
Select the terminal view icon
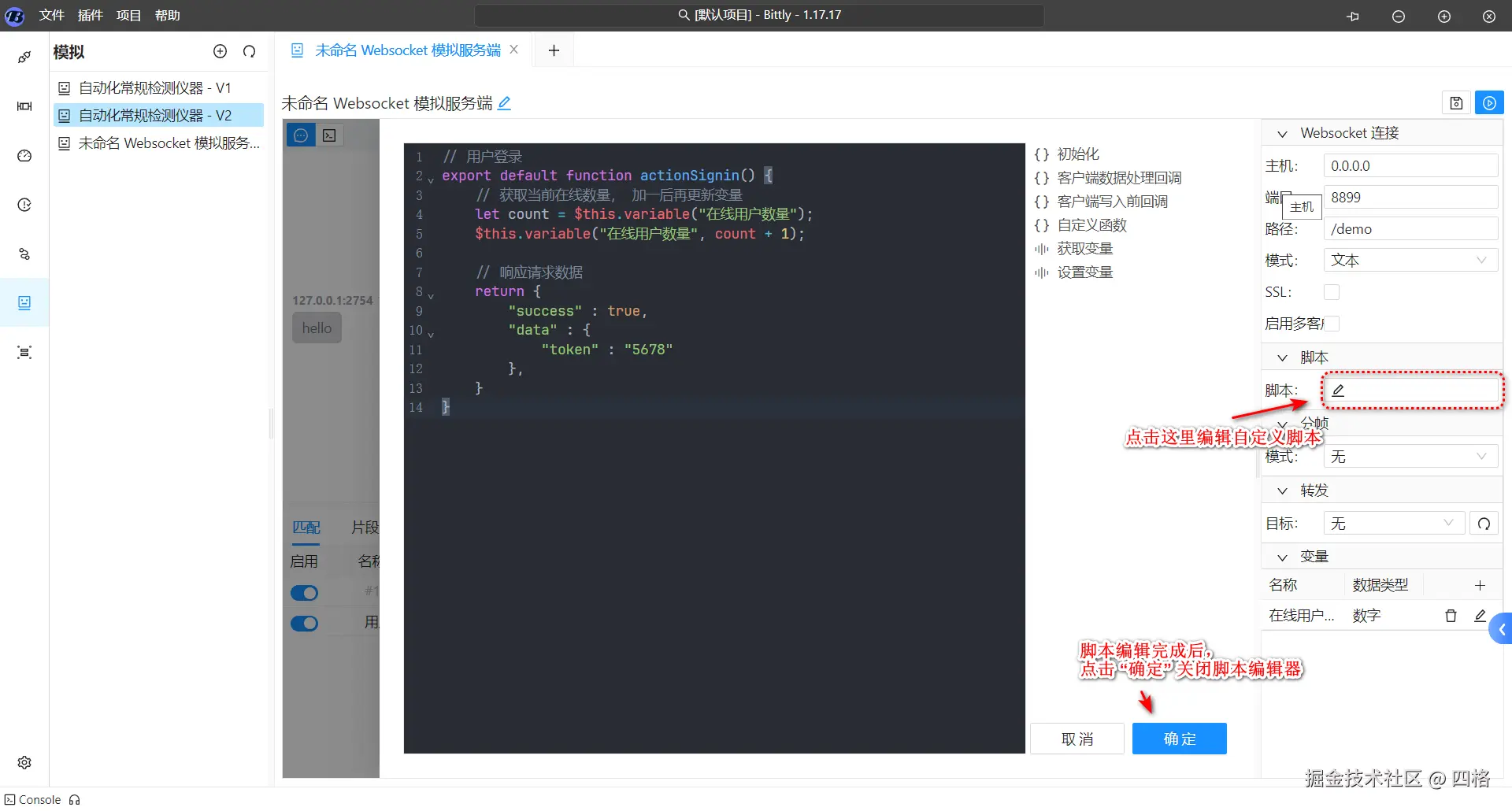(329, 135)
